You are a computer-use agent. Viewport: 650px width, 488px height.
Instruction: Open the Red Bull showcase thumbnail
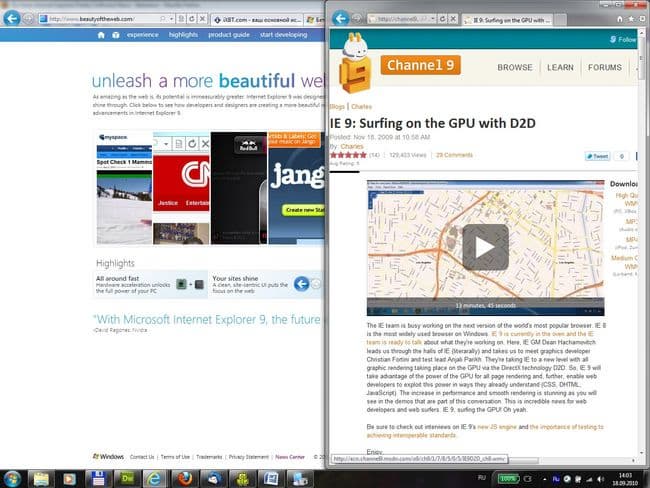coord(239,188)
